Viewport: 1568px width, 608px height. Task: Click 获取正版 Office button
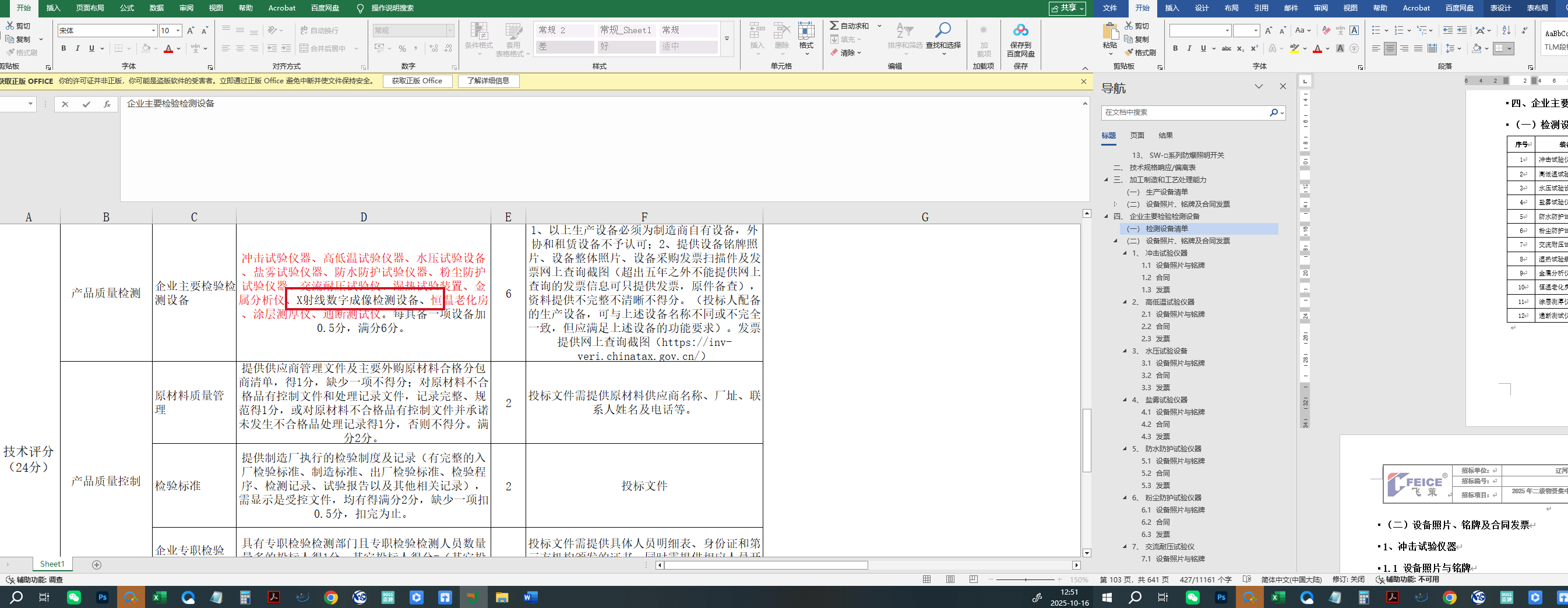[x=417, y=81]
